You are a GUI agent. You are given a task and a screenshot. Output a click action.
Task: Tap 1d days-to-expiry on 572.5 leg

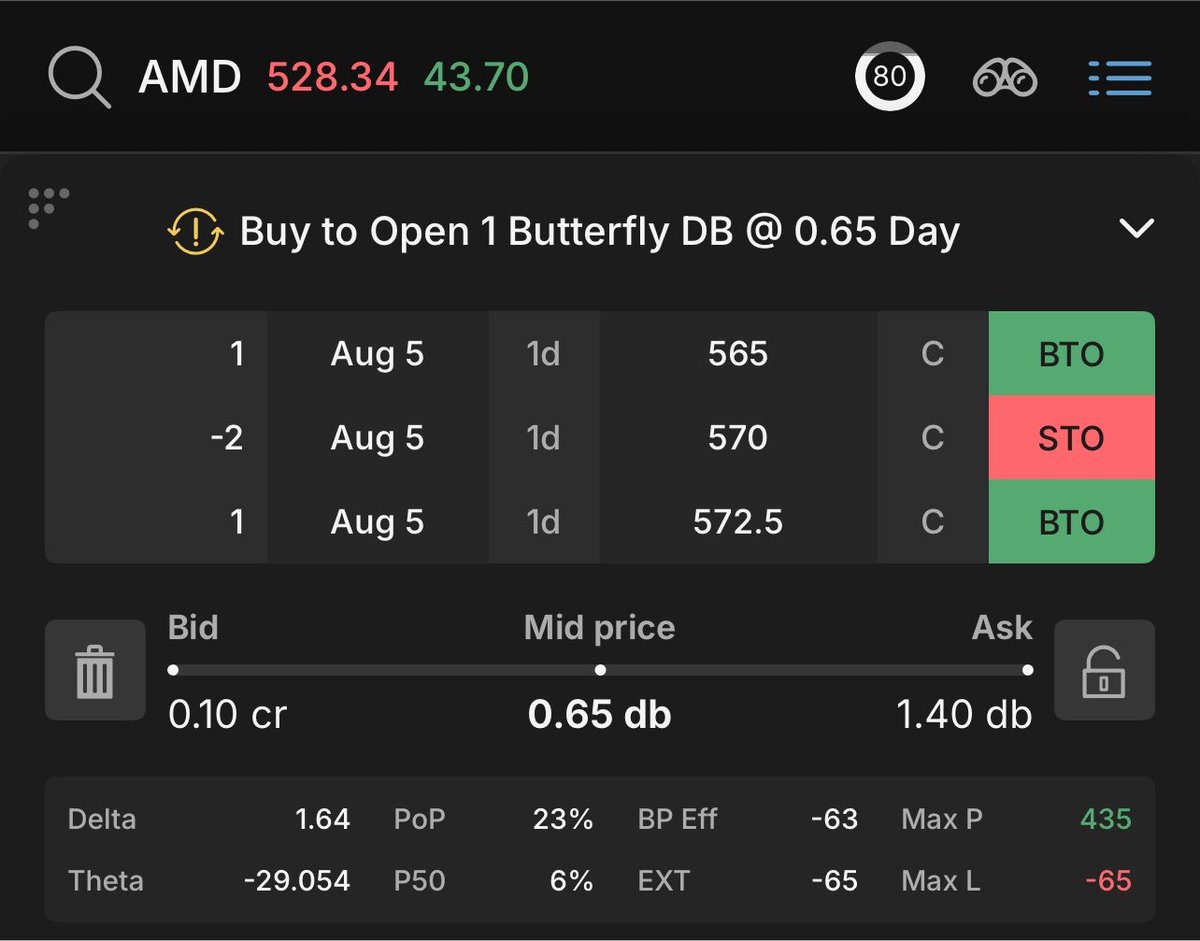[x=544, y=522]
